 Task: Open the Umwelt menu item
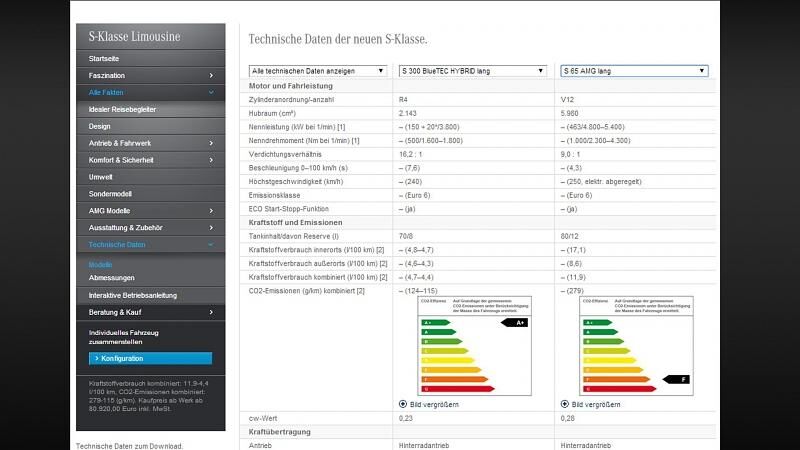pyautogui.click(x=101, y=177)
